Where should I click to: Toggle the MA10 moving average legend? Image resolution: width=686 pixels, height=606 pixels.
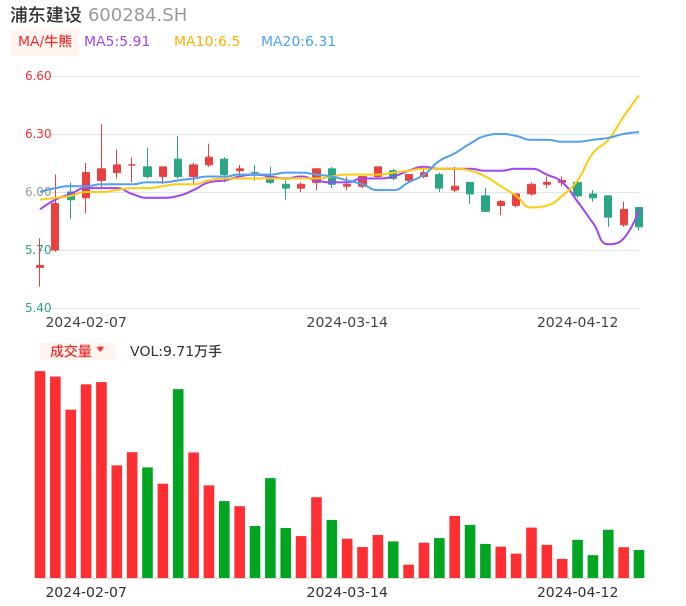click(207, 42)
